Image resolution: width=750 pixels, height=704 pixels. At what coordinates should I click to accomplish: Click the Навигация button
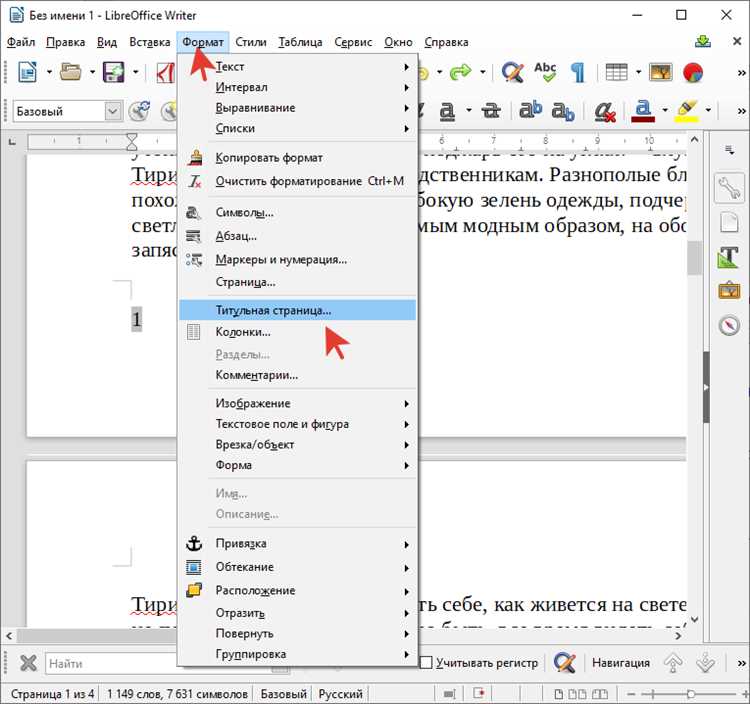[x=621, y=663]
